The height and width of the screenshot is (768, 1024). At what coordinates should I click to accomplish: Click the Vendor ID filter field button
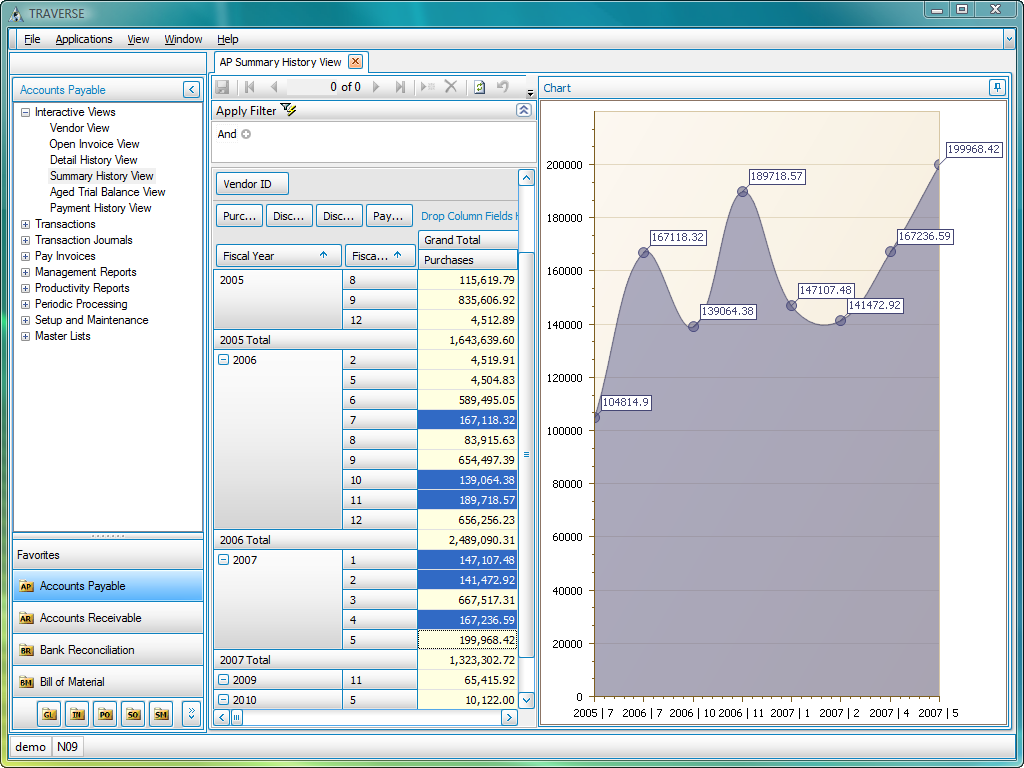click(252, 184)
